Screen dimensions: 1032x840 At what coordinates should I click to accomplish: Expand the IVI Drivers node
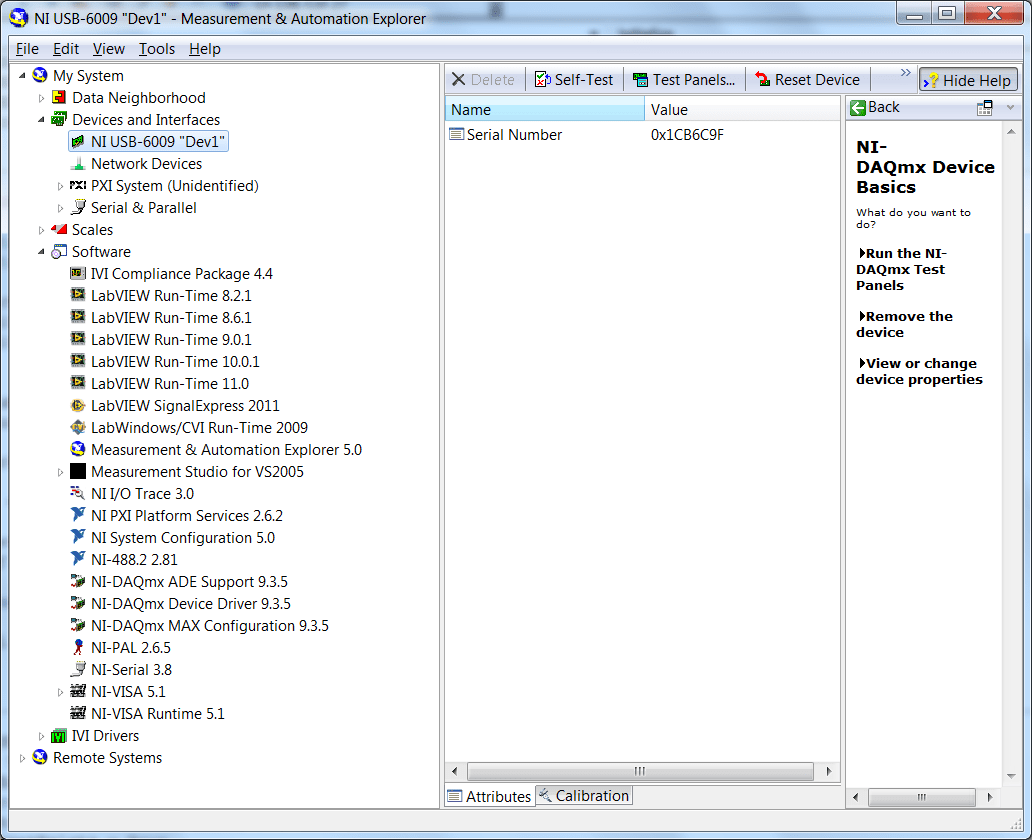point(41,736)
